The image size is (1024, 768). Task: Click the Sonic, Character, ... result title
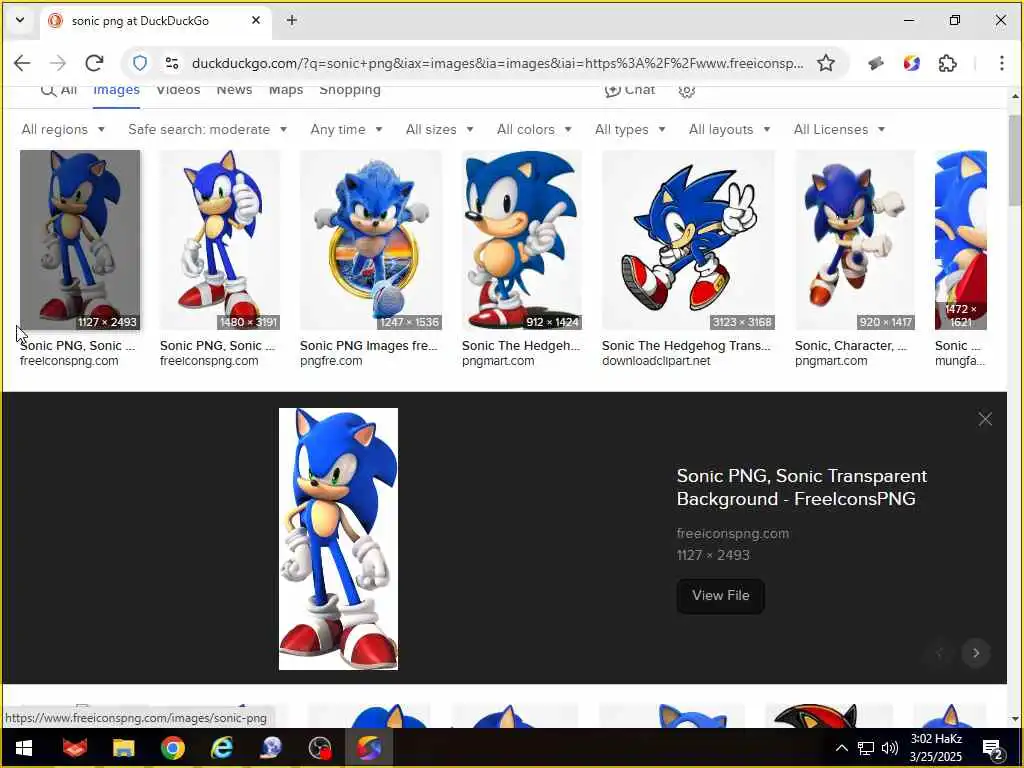pyautogui.click(x=851, y=345)
